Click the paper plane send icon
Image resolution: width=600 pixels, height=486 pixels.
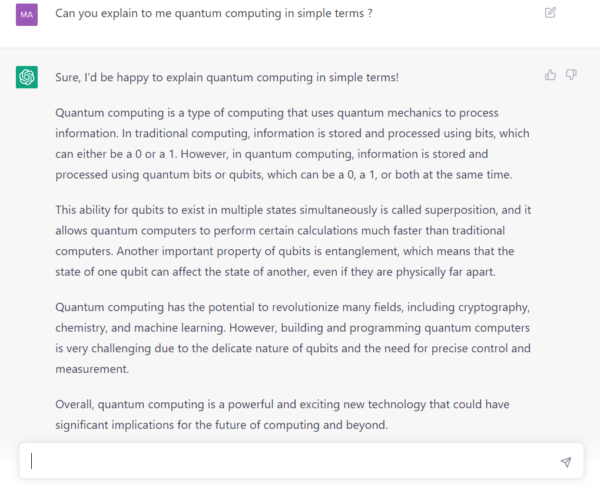pyautogui.click(x=566, y=462)
